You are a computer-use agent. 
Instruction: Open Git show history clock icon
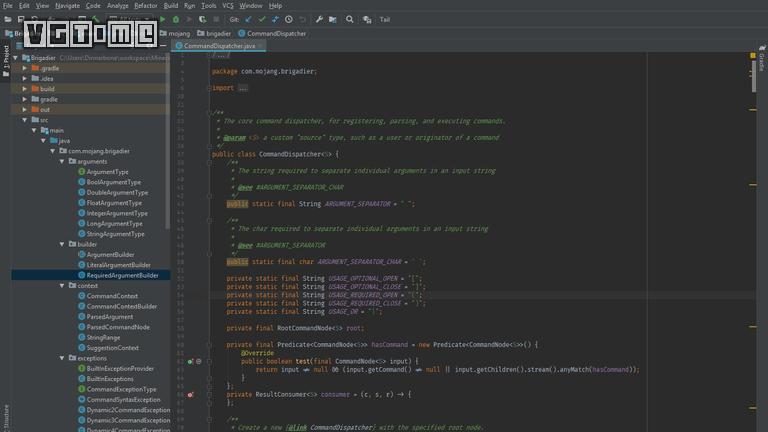[289, 19]
